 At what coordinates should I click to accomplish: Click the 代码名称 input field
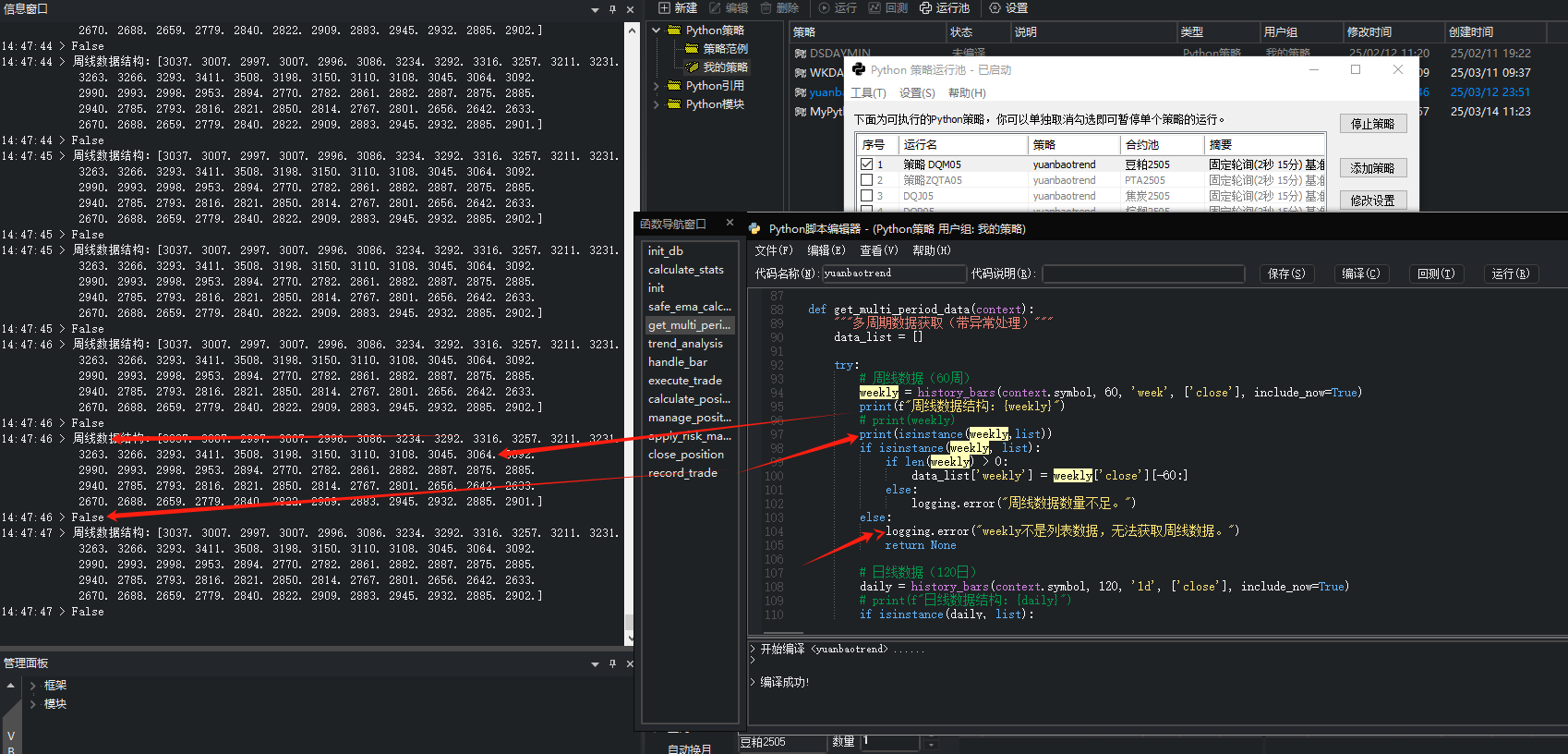click(893, 274)
